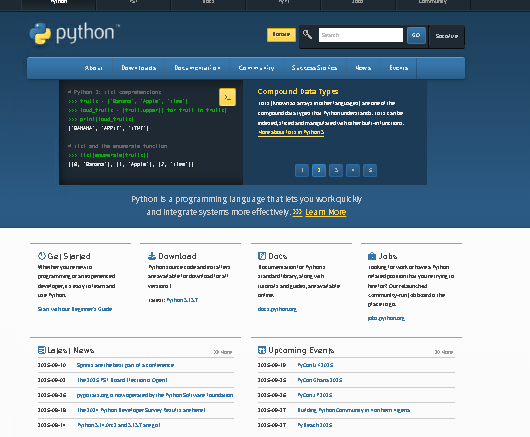Open the PyCon JP 2025 event
Image resolution: width=530 pixels, height=437 pixels.
point(315,395)
